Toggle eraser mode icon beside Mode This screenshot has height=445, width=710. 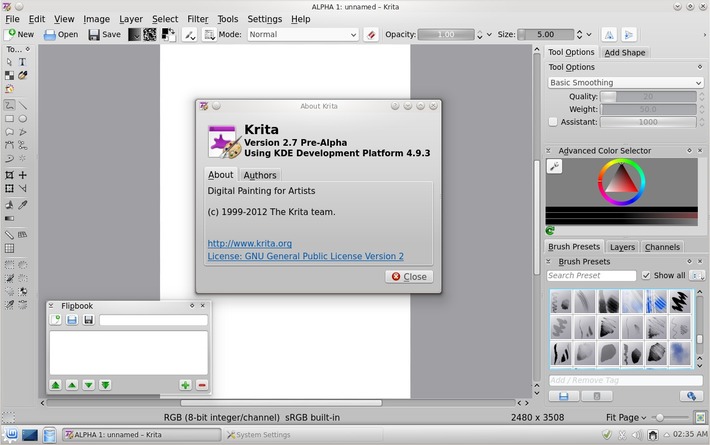click(x=372, y=34)
